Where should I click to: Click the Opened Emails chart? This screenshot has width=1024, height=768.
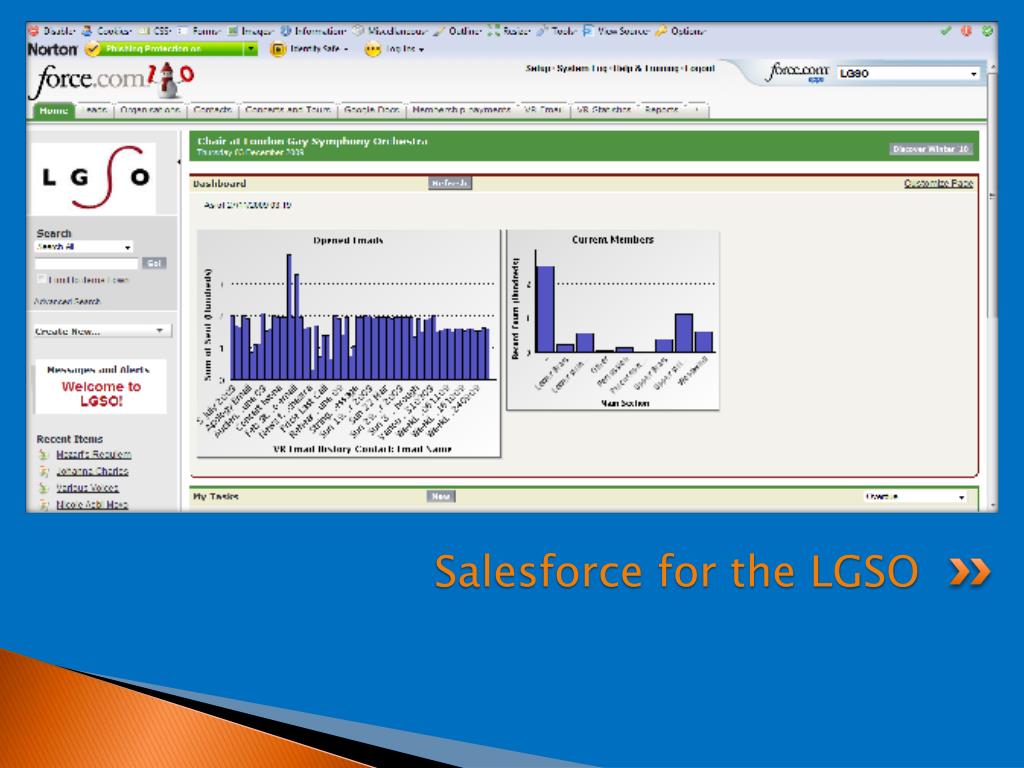coord(349,344)
